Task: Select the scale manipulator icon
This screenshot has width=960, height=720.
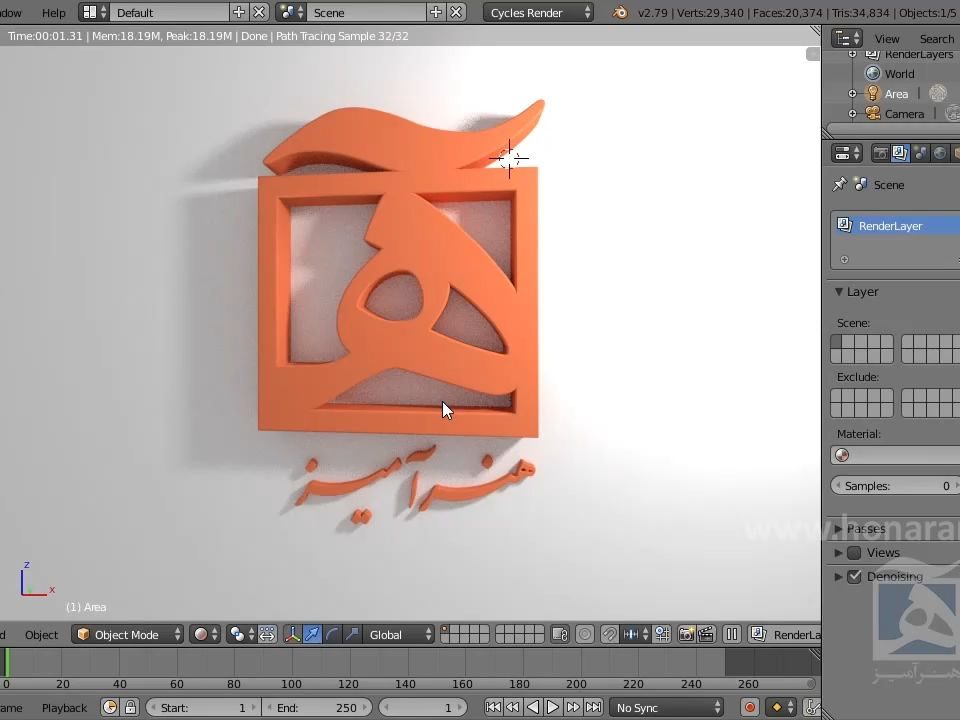Action: [x=351, y=634]
